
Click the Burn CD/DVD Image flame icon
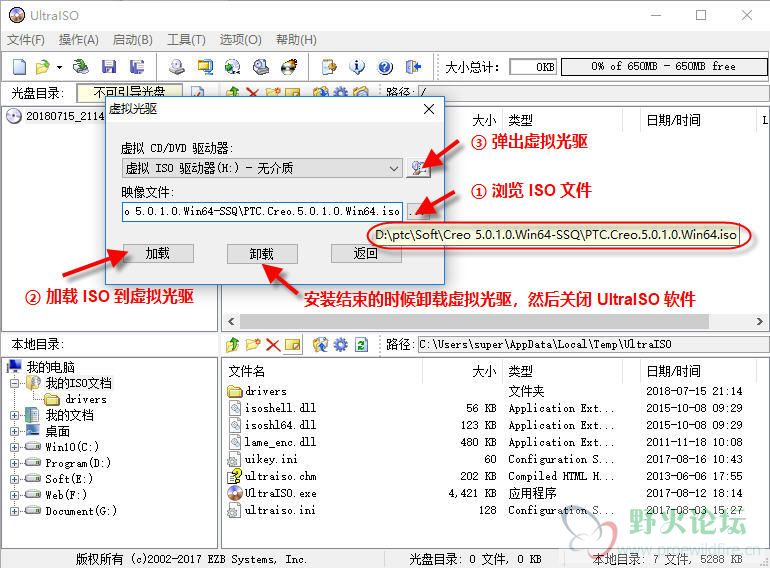(289, 66)
